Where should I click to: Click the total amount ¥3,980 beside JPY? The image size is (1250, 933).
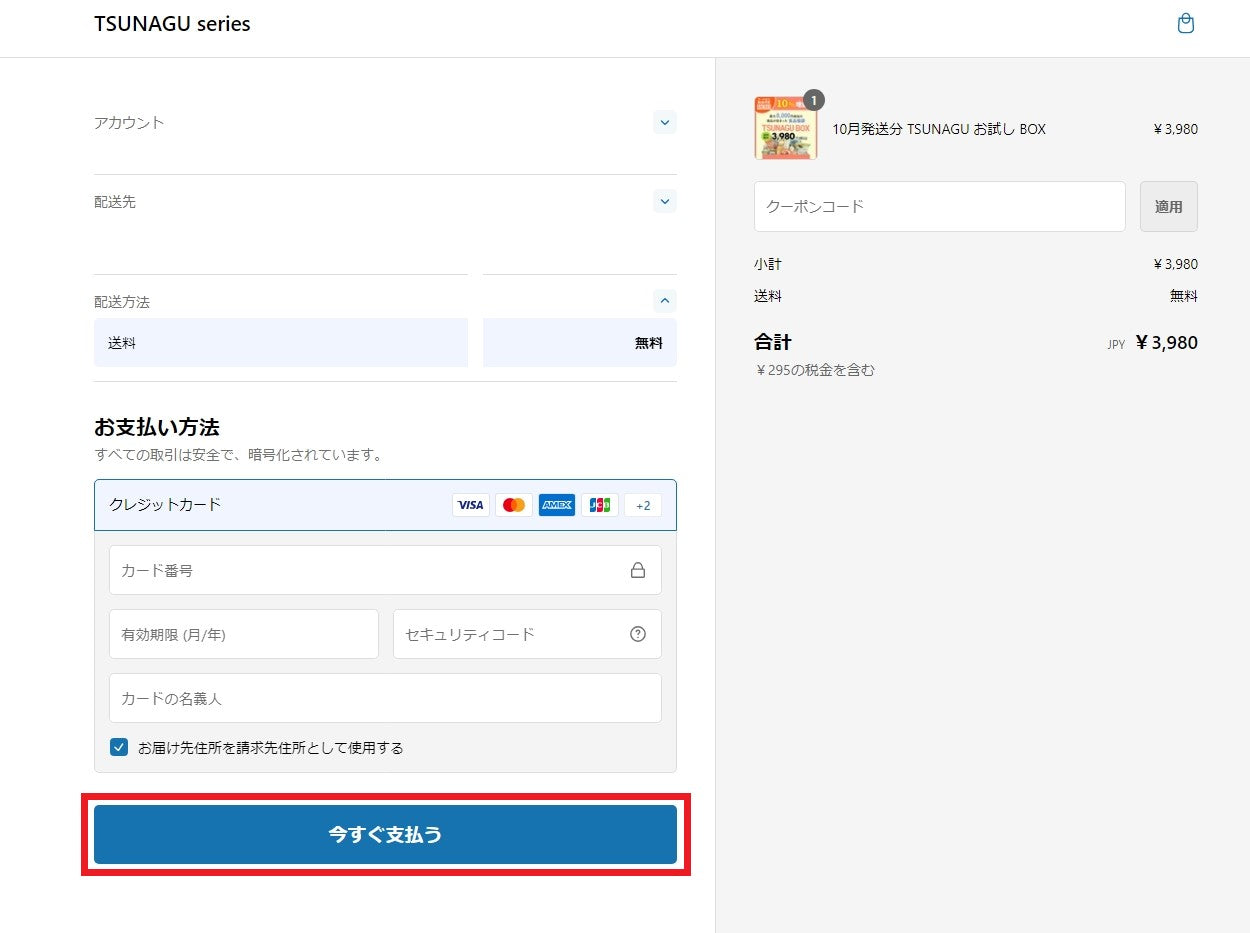(1166, 342)
